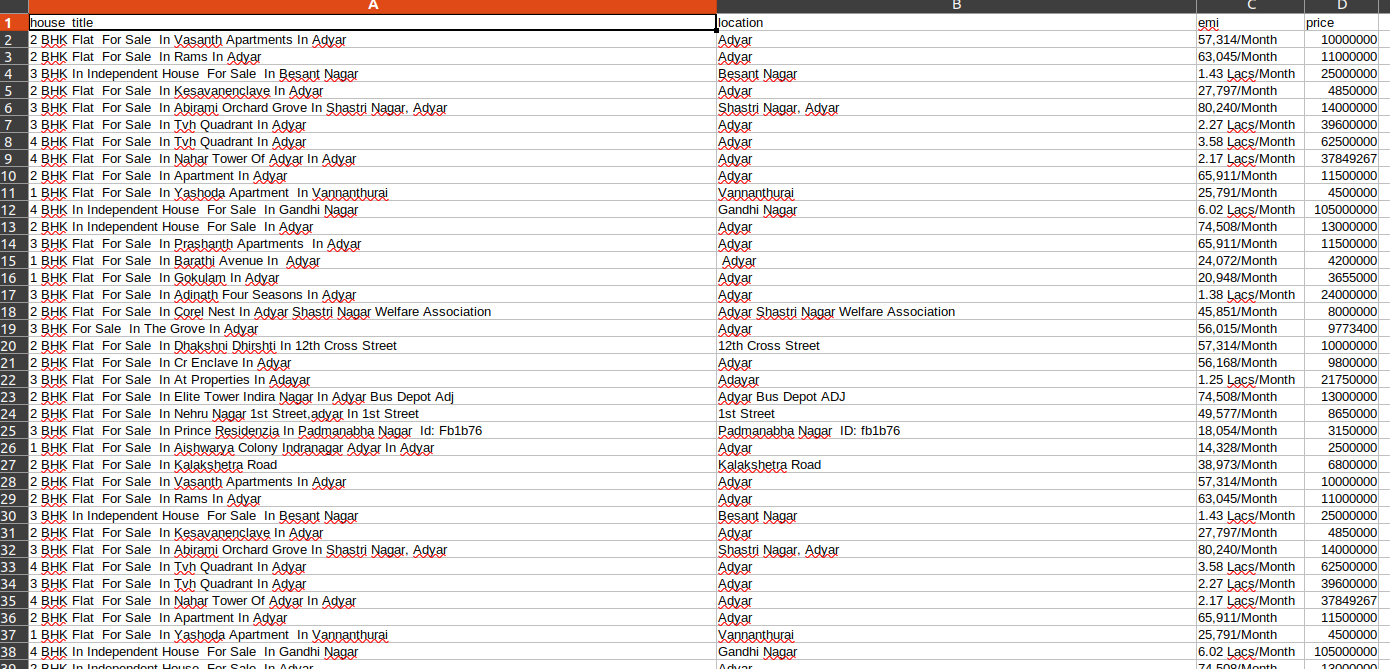1390x669 pixels.
Task: Click location cell 'Kalakshetra Road' in column B
Action: (x=956, y=464)
